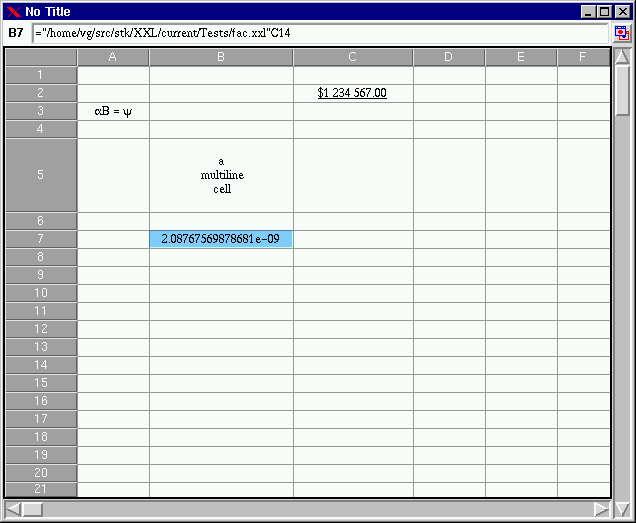
Task: Click the horizontal scrollbar thumb
Action: point(33,509)
